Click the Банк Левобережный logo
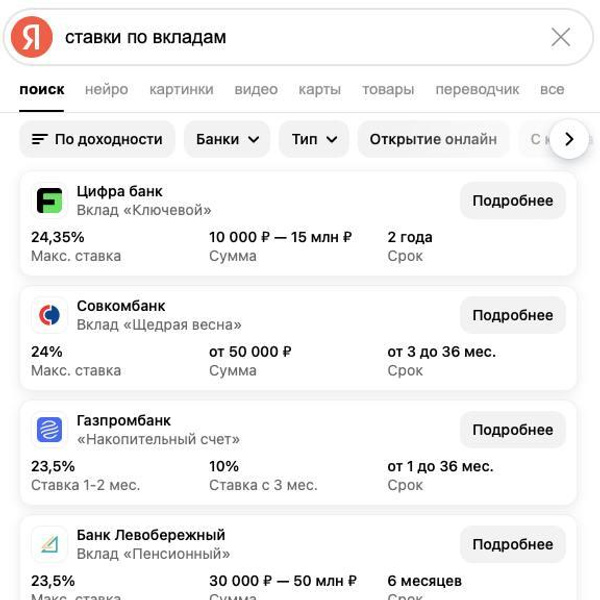Image resolution: width=600 pixels, height=600 pixels. 49,545
